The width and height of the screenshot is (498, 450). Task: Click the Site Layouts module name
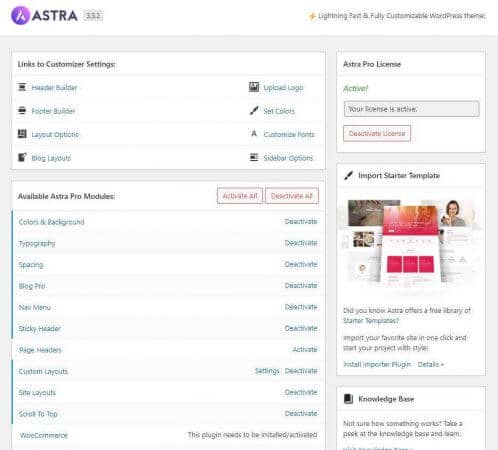(37, 393)
